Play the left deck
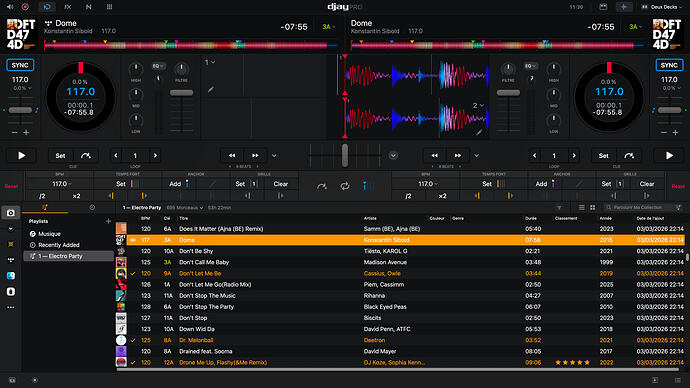 point(22,155)
